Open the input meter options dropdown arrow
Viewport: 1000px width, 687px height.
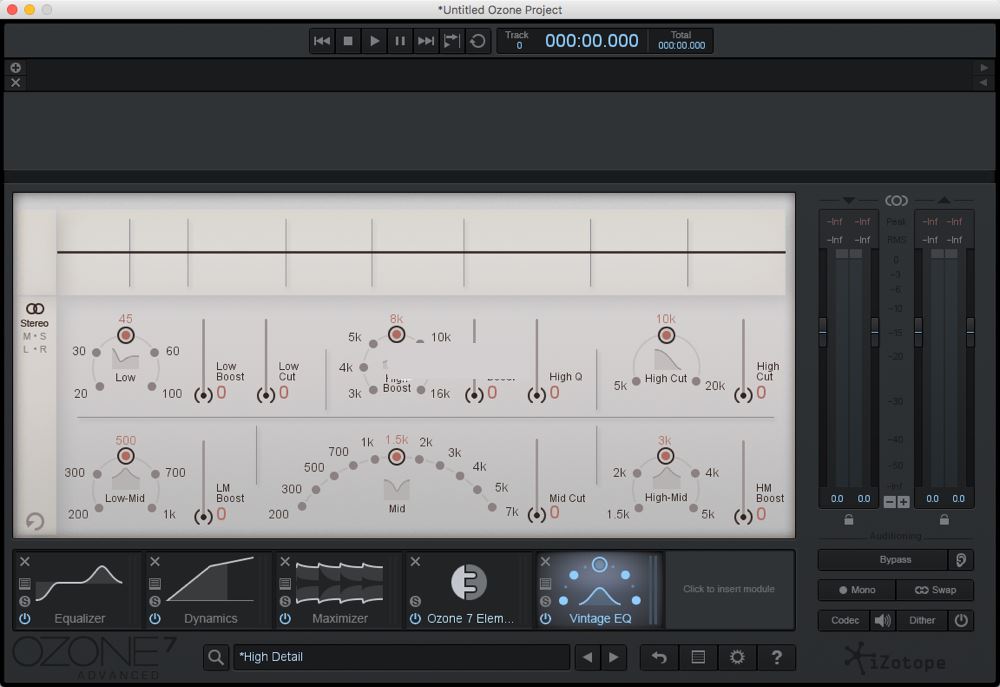tap(847, 200)
